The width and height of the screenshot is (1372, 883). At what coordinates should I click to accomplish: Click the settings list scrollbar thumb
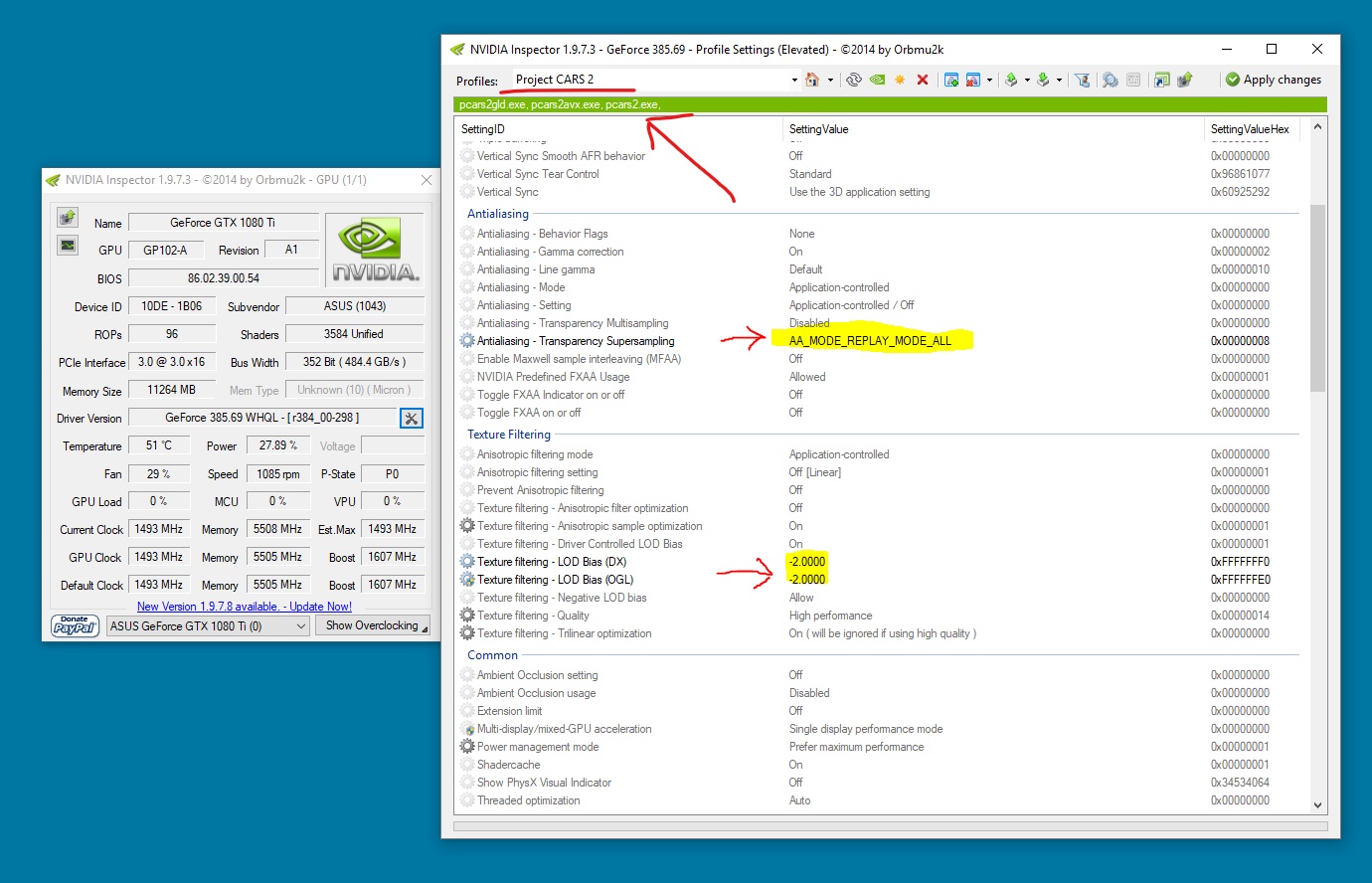coord(1317,298)
